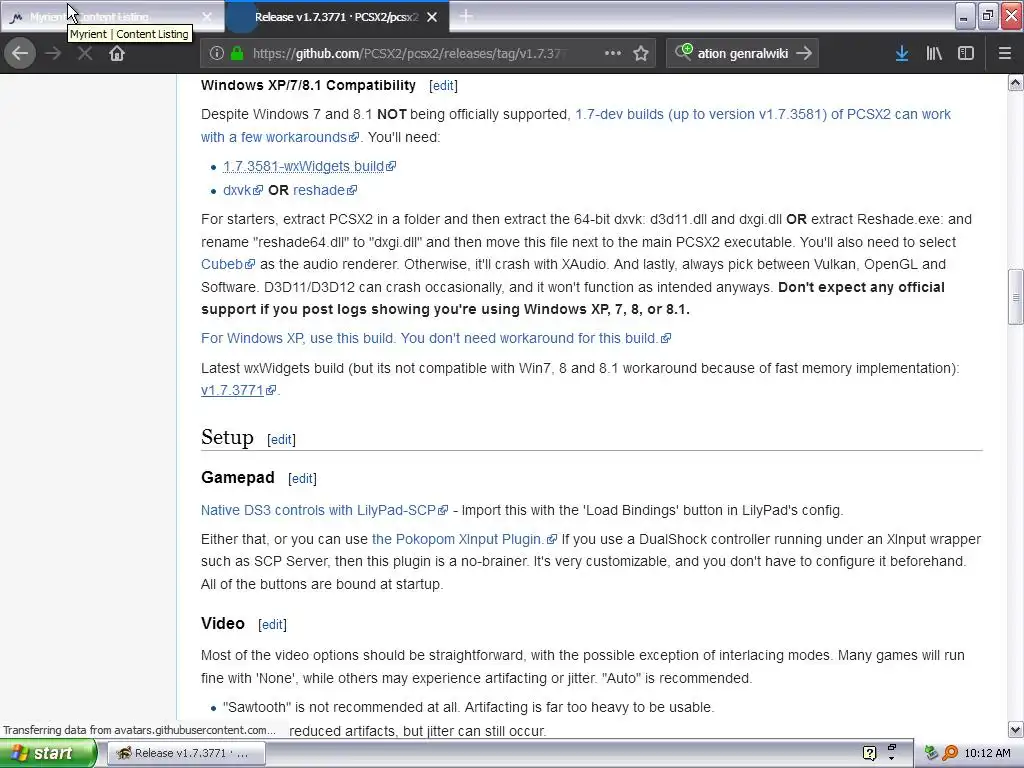Open the 1.7.3581-wxWidgets build link
The width and height of the screenshot is (1024, 768).
(x=309, y=167)
